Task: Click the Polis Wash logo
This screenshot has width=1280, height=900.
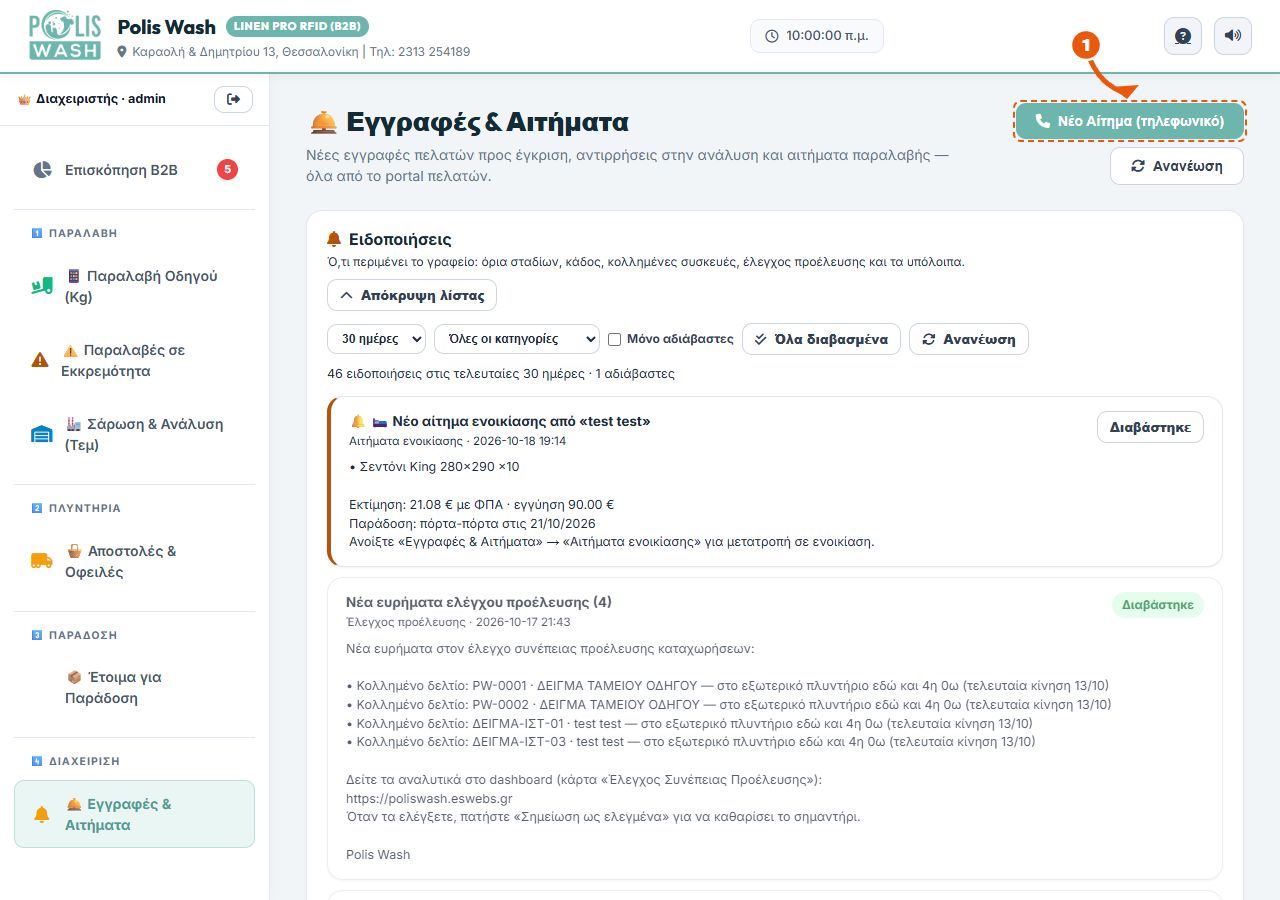Action: coord(65,36)
